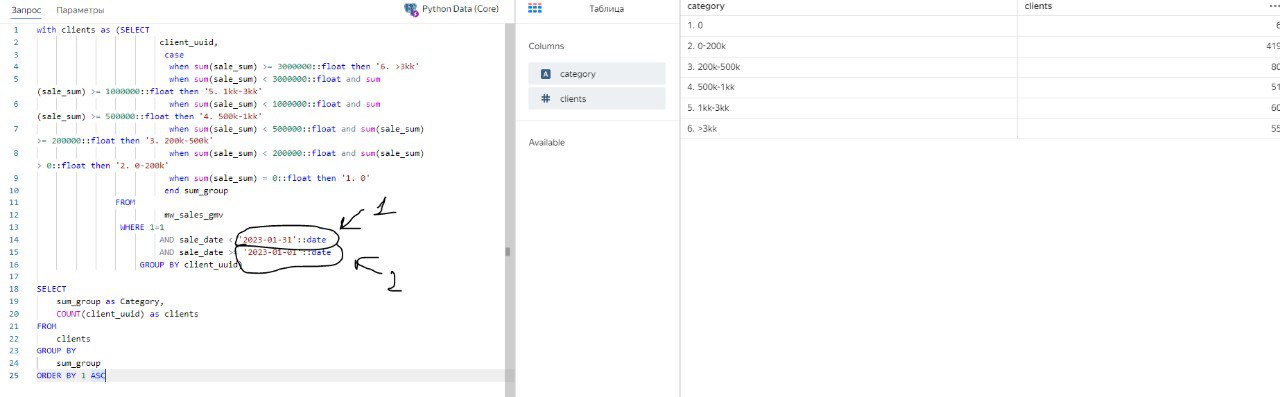Click line number 18 in the gutter
The height and width of the screenshot is (397, 1280).
click(x=15, y=288)
